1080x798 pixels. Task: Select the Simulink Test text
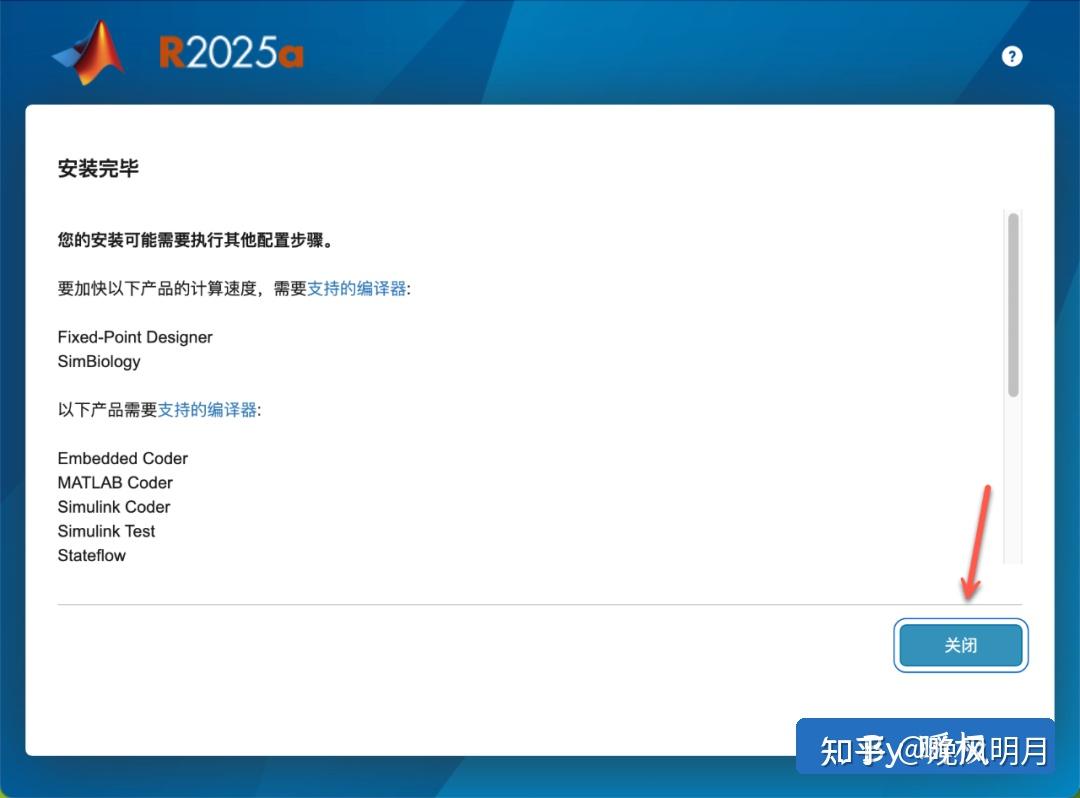click(106, 531)
